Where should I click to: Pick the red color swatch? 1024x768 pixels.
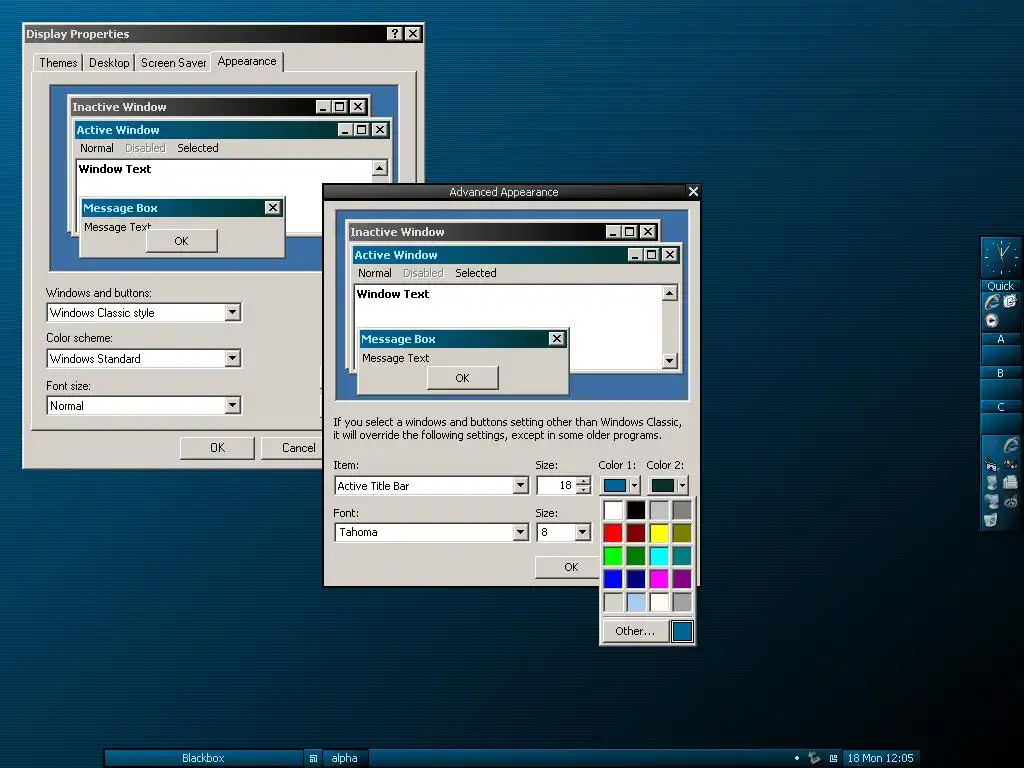(x=613, y=533)
